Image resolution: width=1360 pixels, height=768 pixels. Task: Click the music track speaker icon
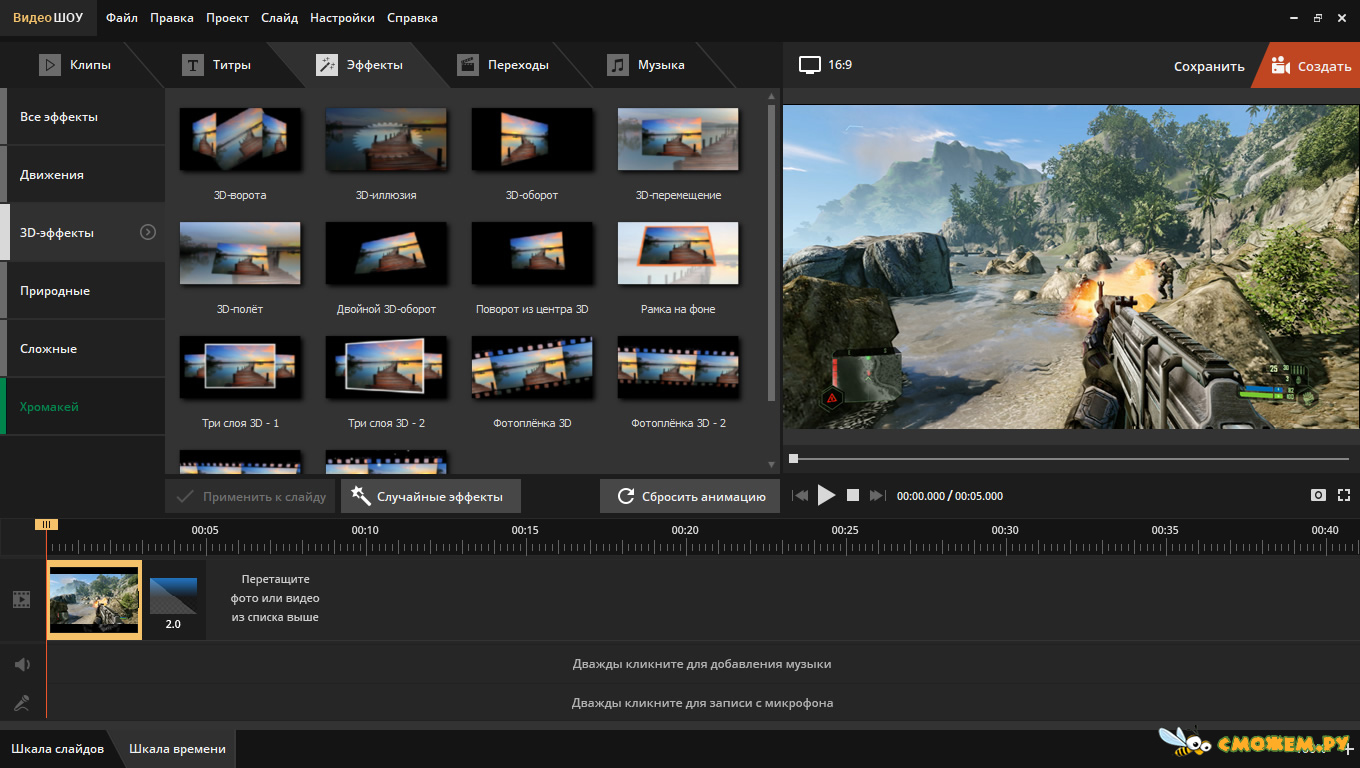pyautogui.click(x=22, y=664)
